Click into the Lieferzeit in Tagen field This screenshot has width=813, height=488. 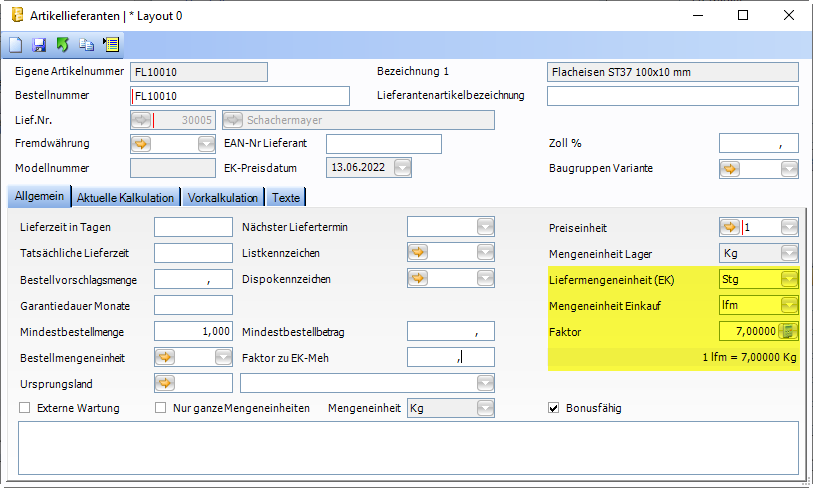pyautogui.click(x=193, y=227)
